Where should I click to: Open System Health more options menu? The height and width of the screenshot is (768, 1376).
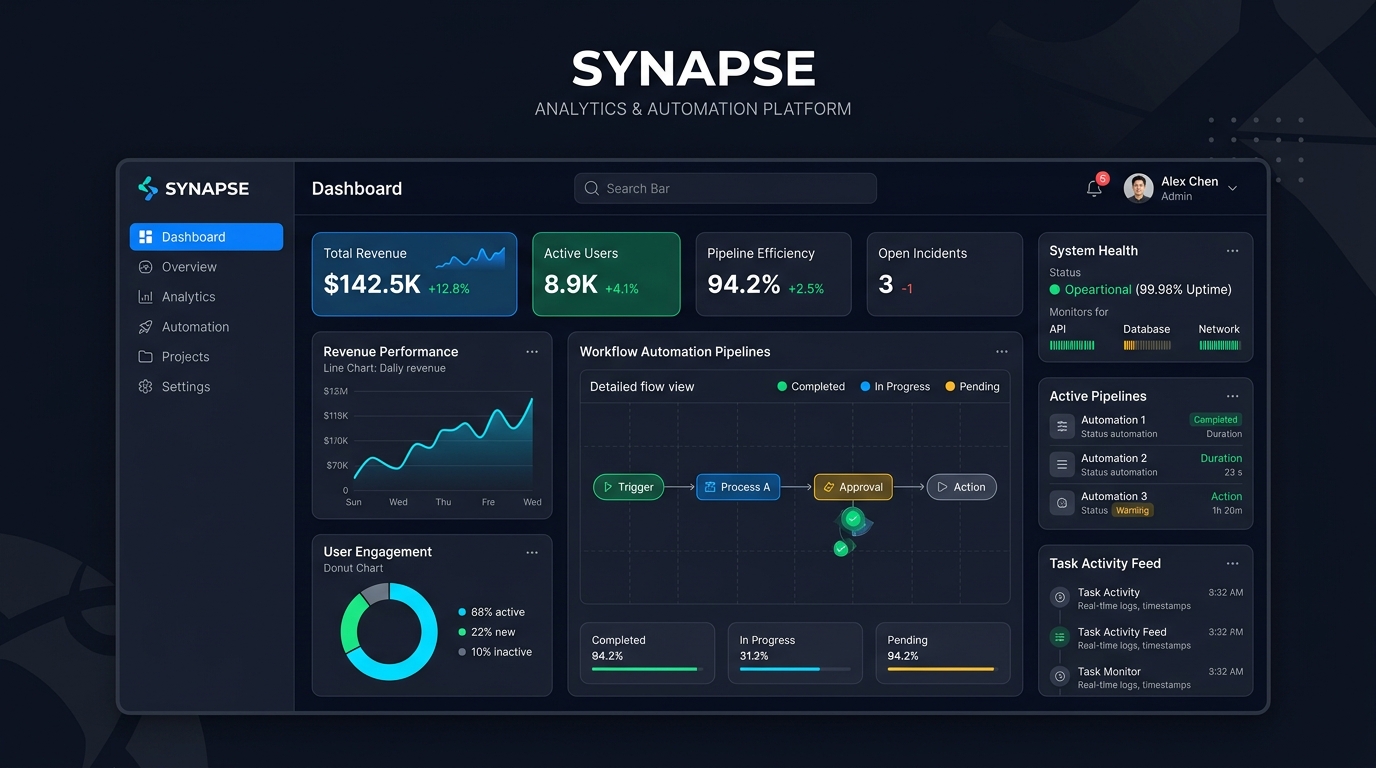click(x=1232, y=251)
